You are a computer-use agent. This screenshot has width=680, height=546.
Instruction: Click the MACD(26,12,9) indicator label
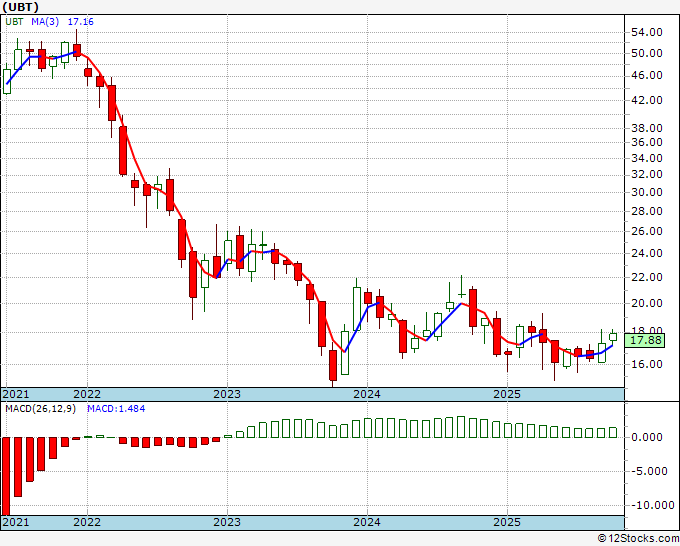point(40,409)
